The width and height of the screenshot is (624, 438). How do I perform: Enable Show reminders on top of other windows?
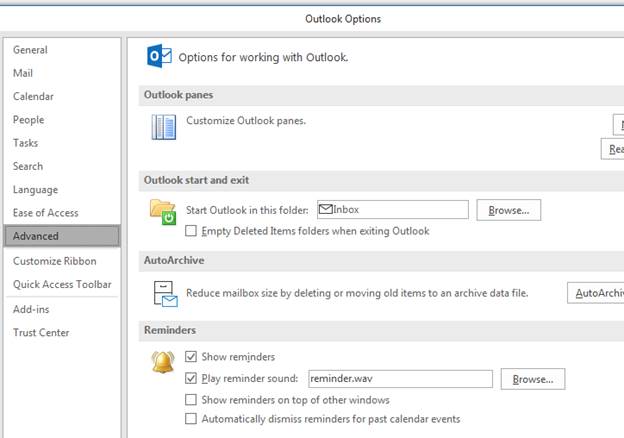click(x=191, y=399)
